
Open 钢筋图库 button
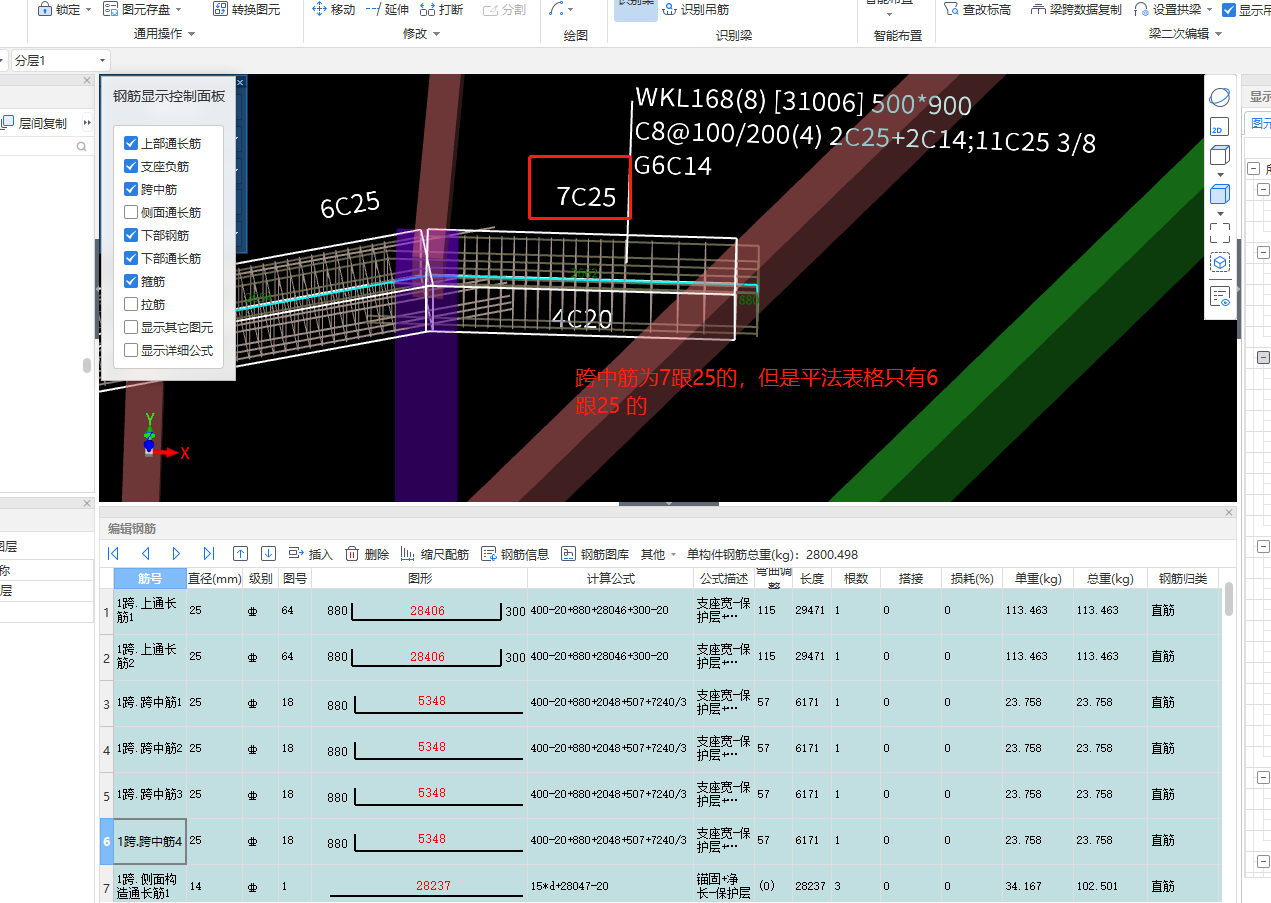(x=595, y=554)
